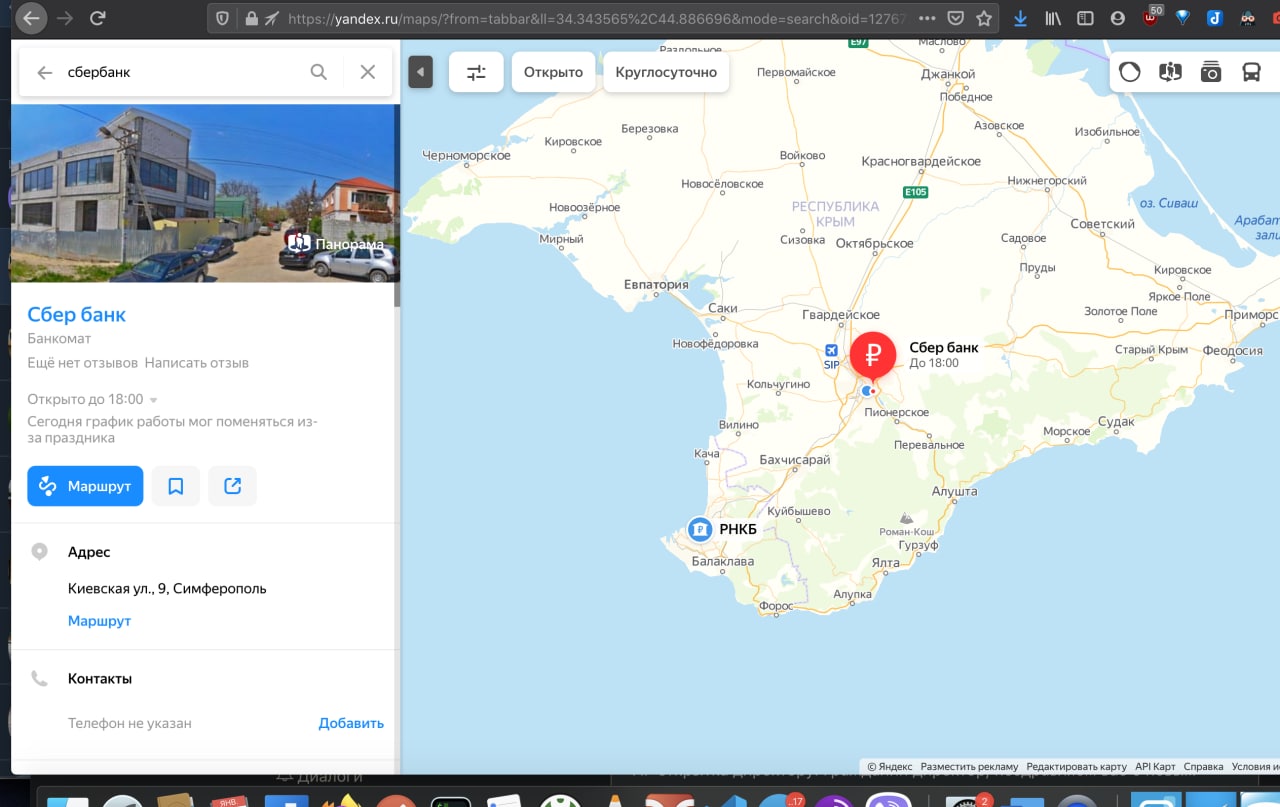Click the Судак label on map

point(1117,422)
